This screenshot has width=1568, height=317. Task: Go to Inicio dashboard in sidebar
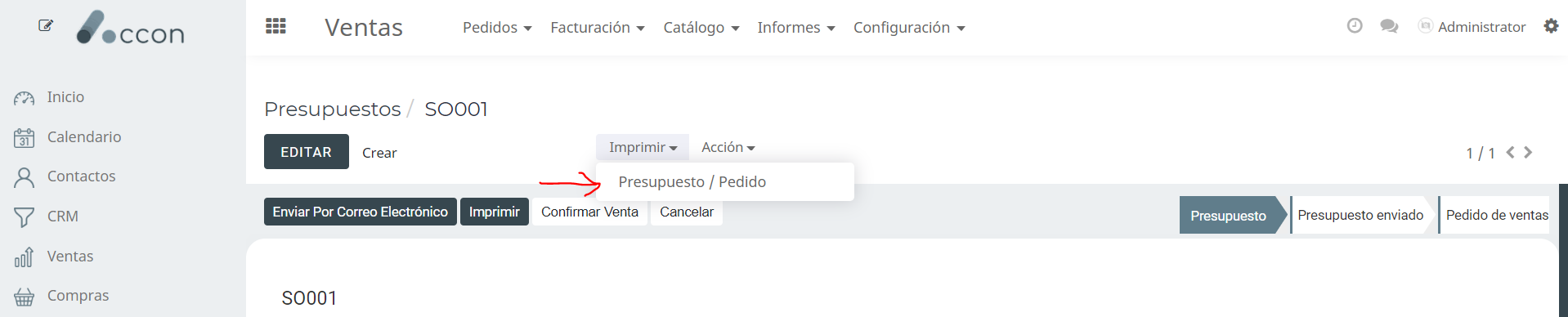49,97
